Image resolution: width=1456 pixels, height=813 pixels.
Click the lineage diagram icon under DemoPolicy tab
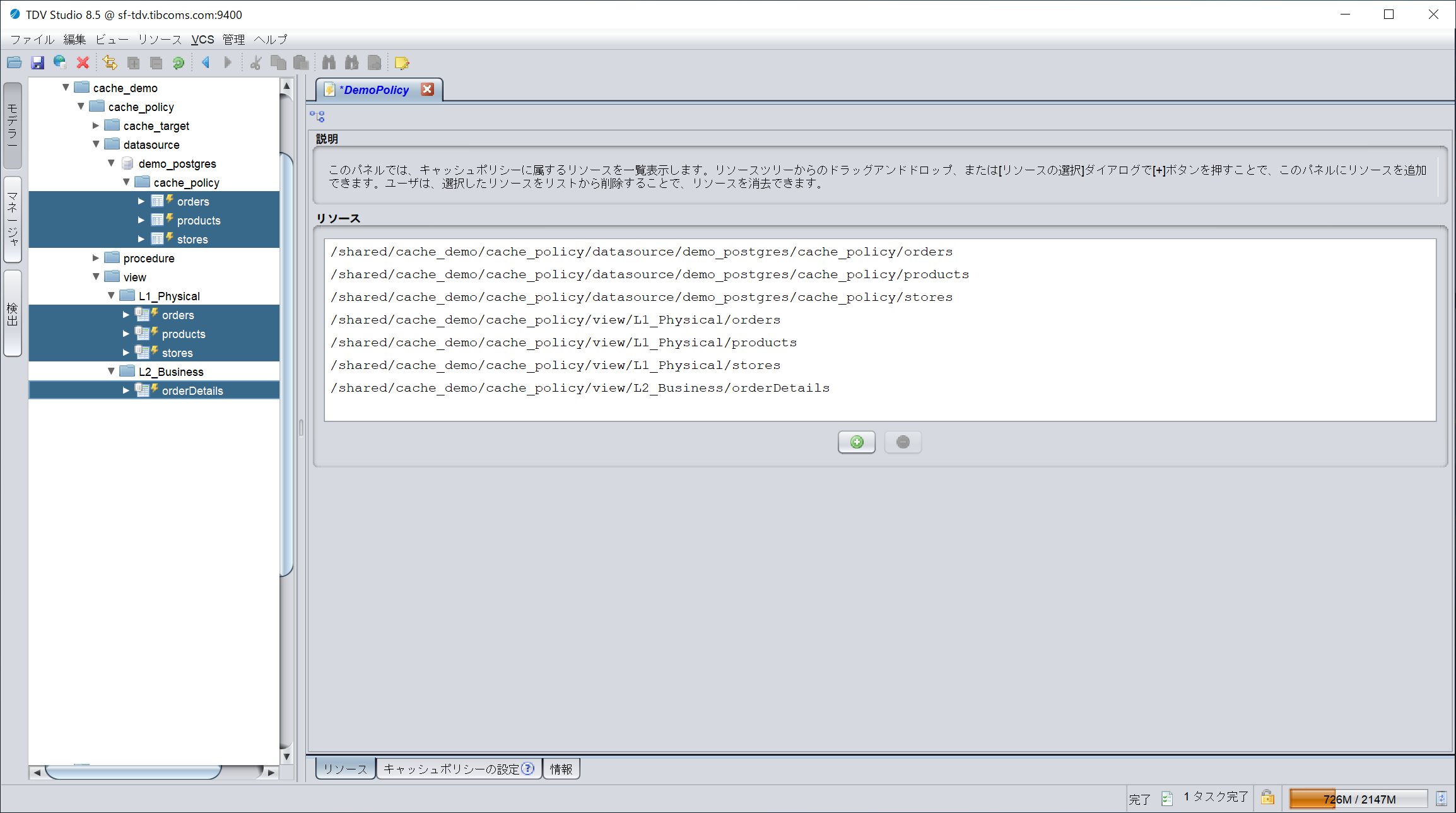coord(317,116)
